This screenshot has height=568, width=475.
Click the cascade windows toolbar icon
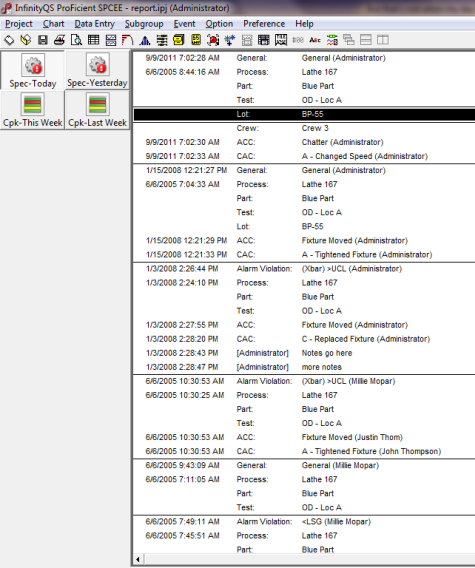[x=349, y=40]
